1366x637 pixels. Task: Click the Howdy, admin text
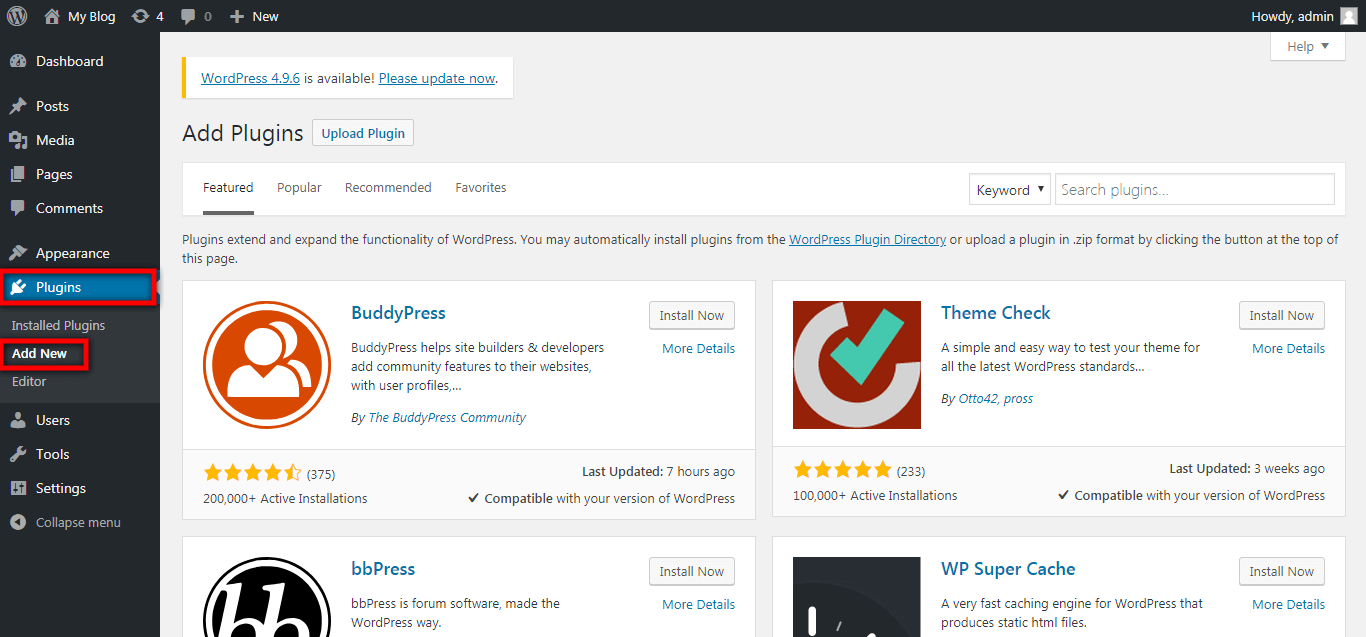pos(1292,16)
